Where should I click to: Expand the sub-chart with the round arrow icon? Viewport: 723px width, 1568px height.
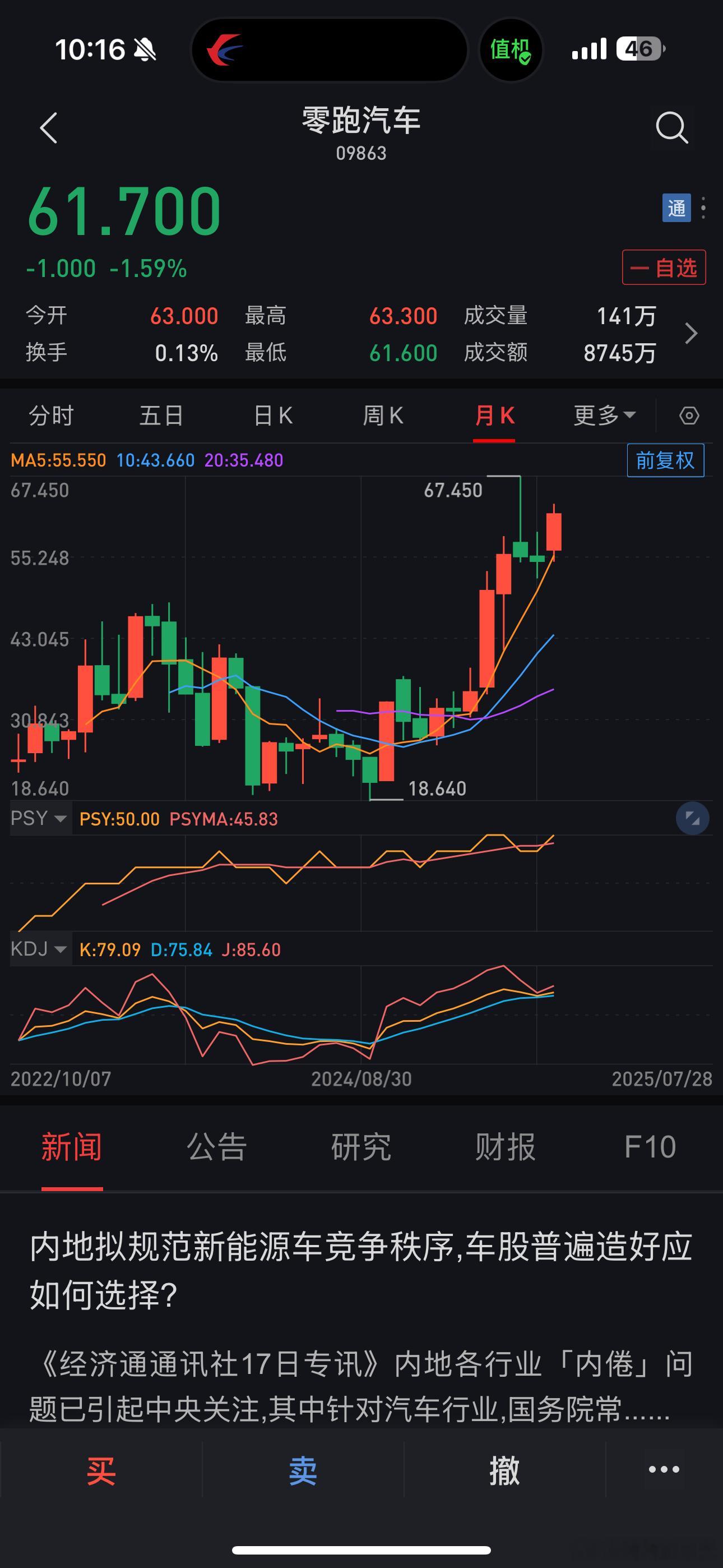point(693,818)
